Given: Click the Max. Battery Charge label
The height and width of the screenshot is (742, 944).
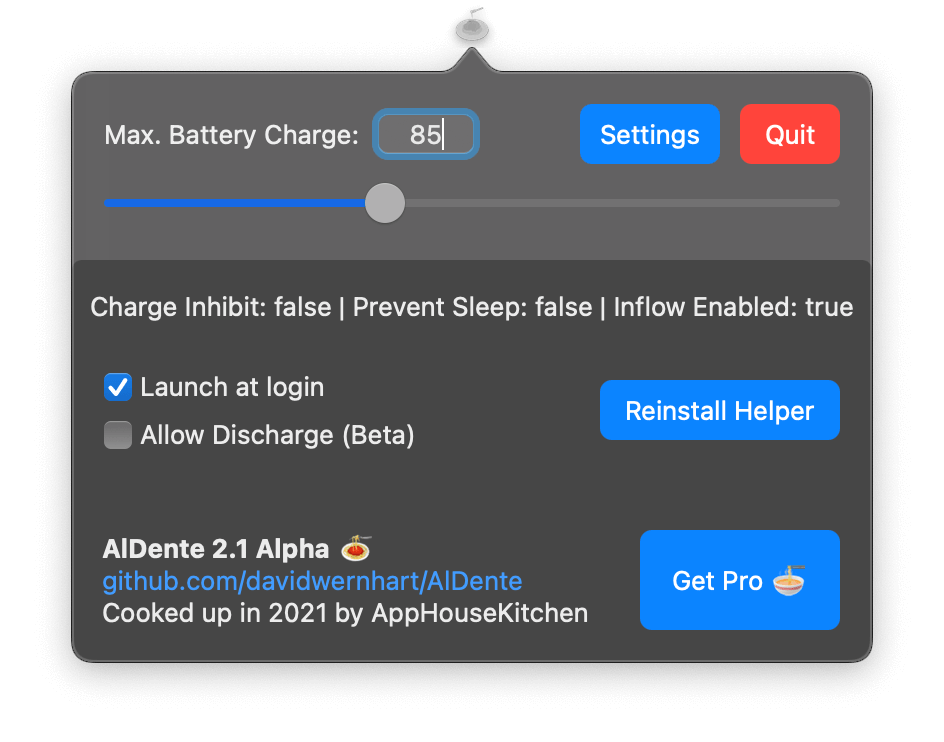Looking at the screenshot, I should (x=232, y=135).
